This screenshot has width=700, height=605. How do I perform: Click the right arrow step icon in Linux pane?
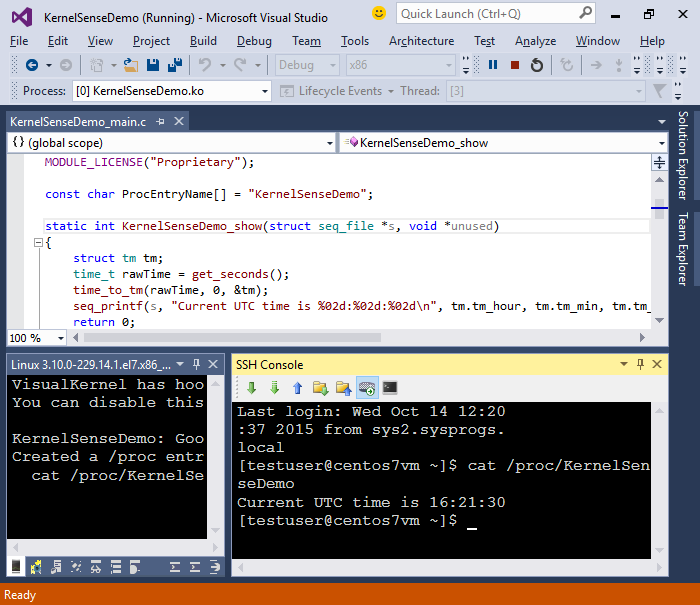215,567
